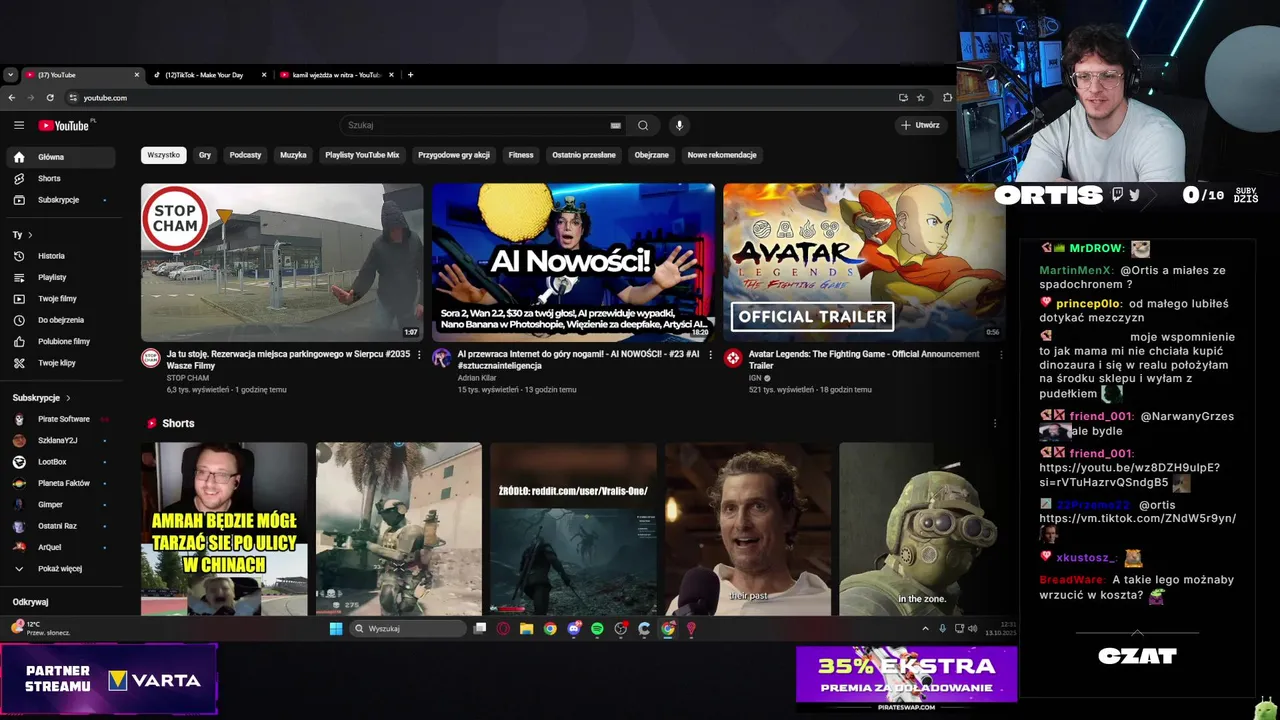
Task: Select the Muzyka filter chip
Action: [293, 155]
